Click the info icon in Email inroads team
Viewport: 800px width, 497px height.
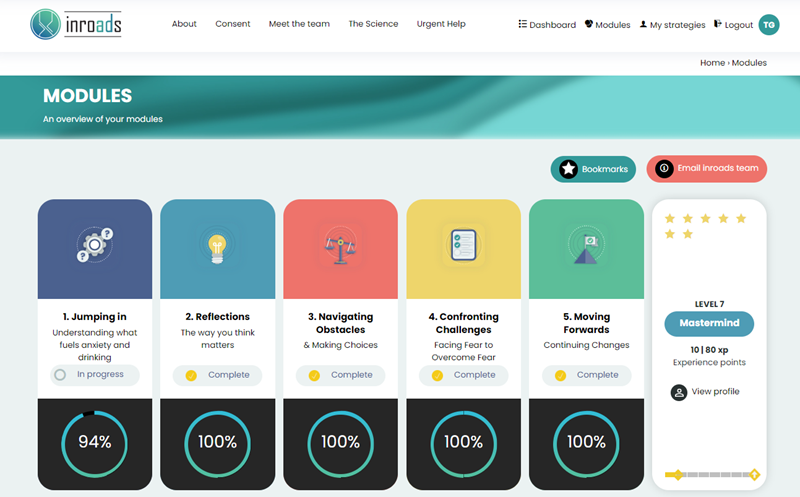click(664, 168)
